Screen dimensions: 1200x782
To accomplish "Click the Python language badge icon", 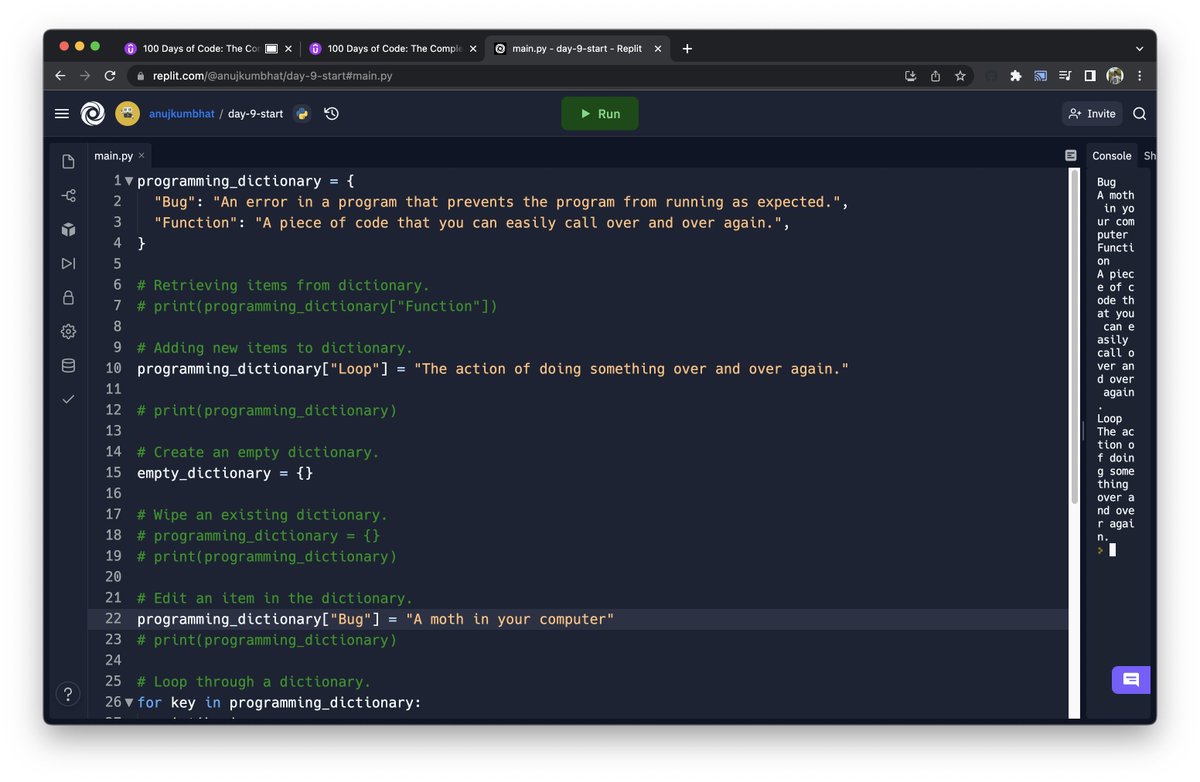I will [301, 114].
